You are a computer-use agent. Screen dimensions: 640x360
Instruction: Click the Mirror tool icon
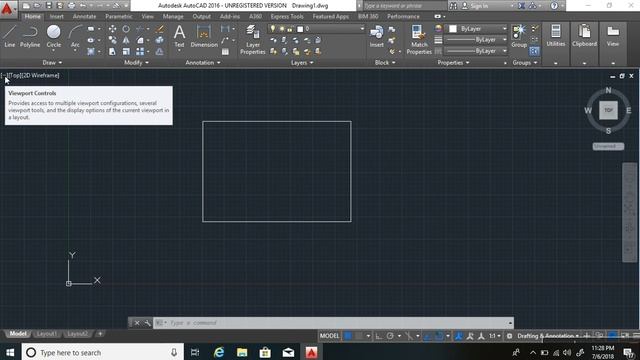point(126,40)
